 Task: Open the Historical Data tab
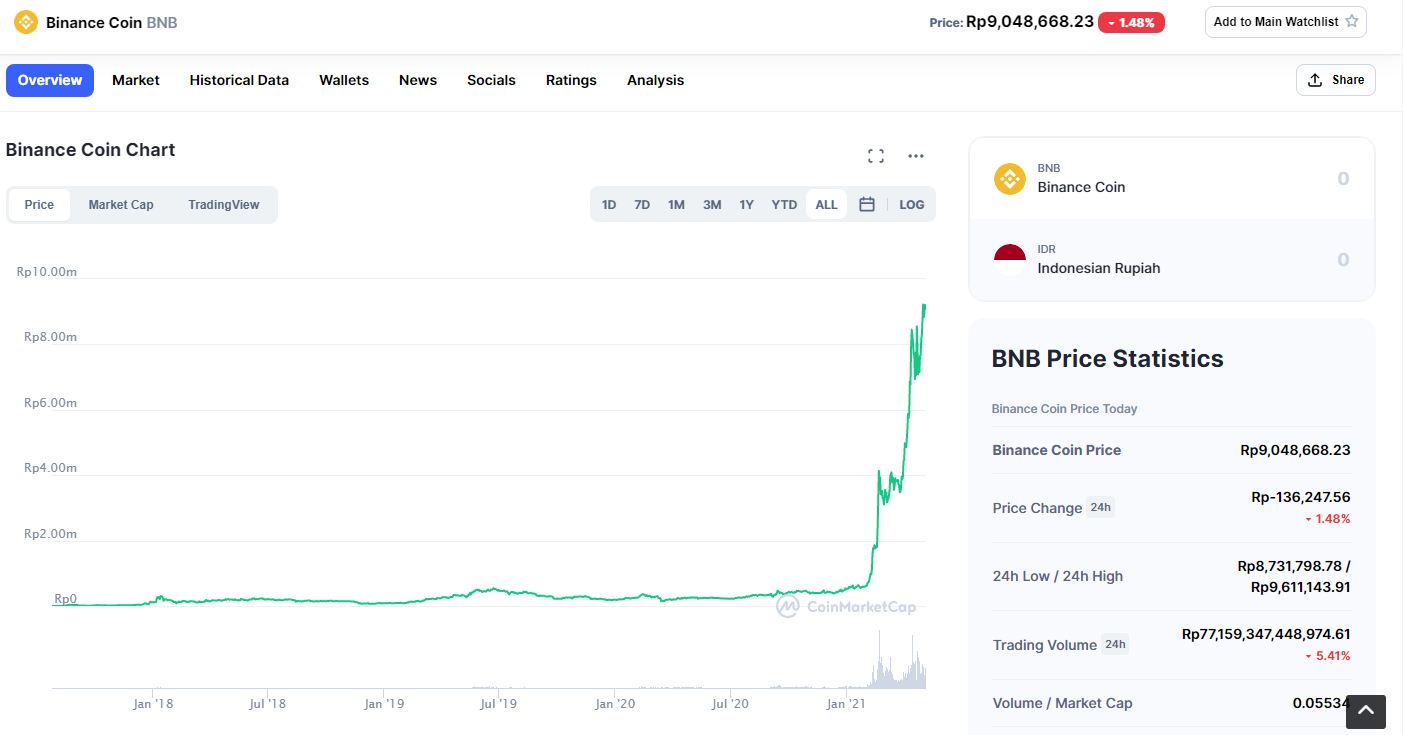[x=239, y=80]
